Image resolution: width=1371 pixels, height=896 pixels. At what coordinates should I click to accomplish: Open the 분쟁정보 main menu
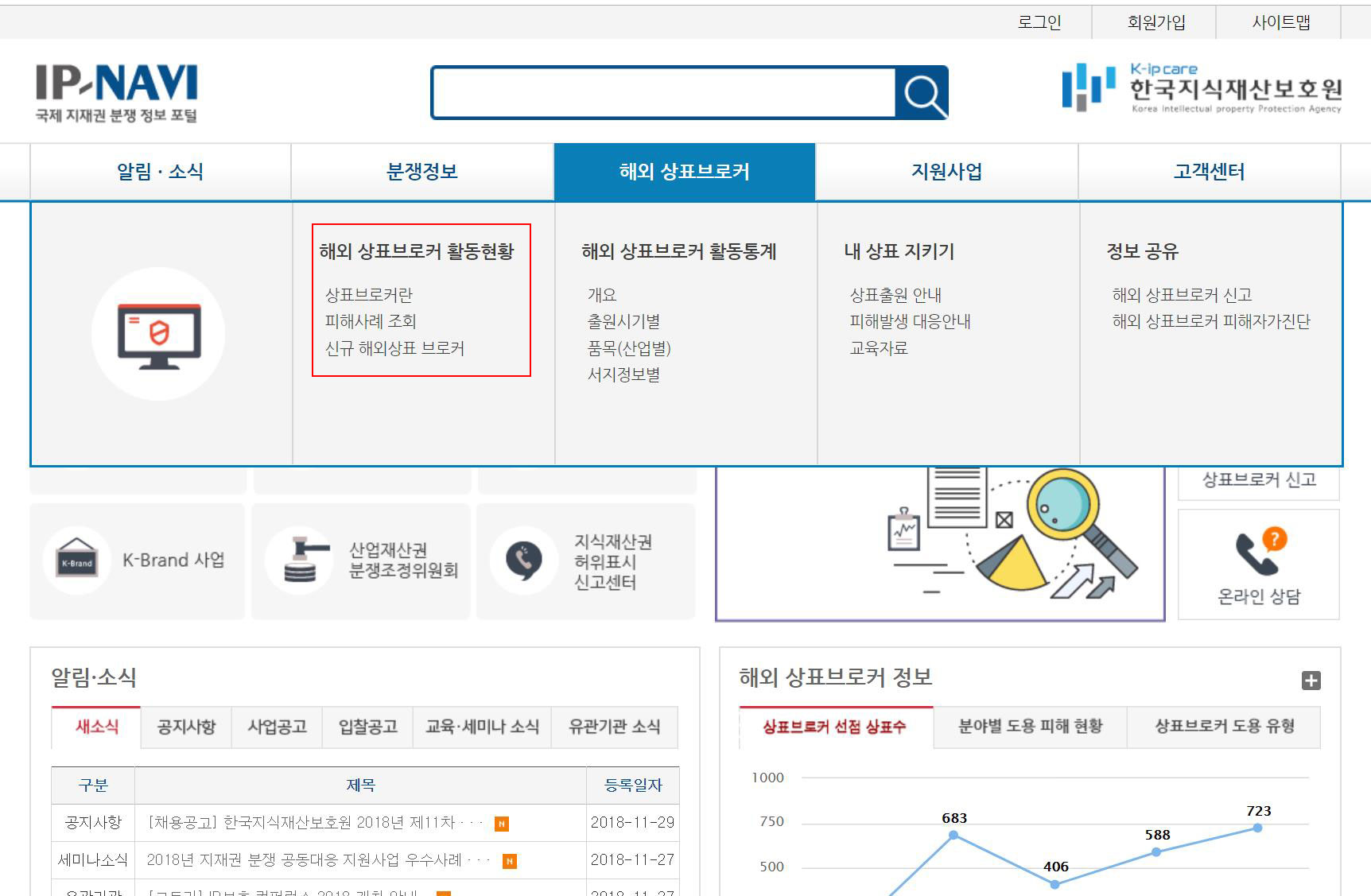422,172
